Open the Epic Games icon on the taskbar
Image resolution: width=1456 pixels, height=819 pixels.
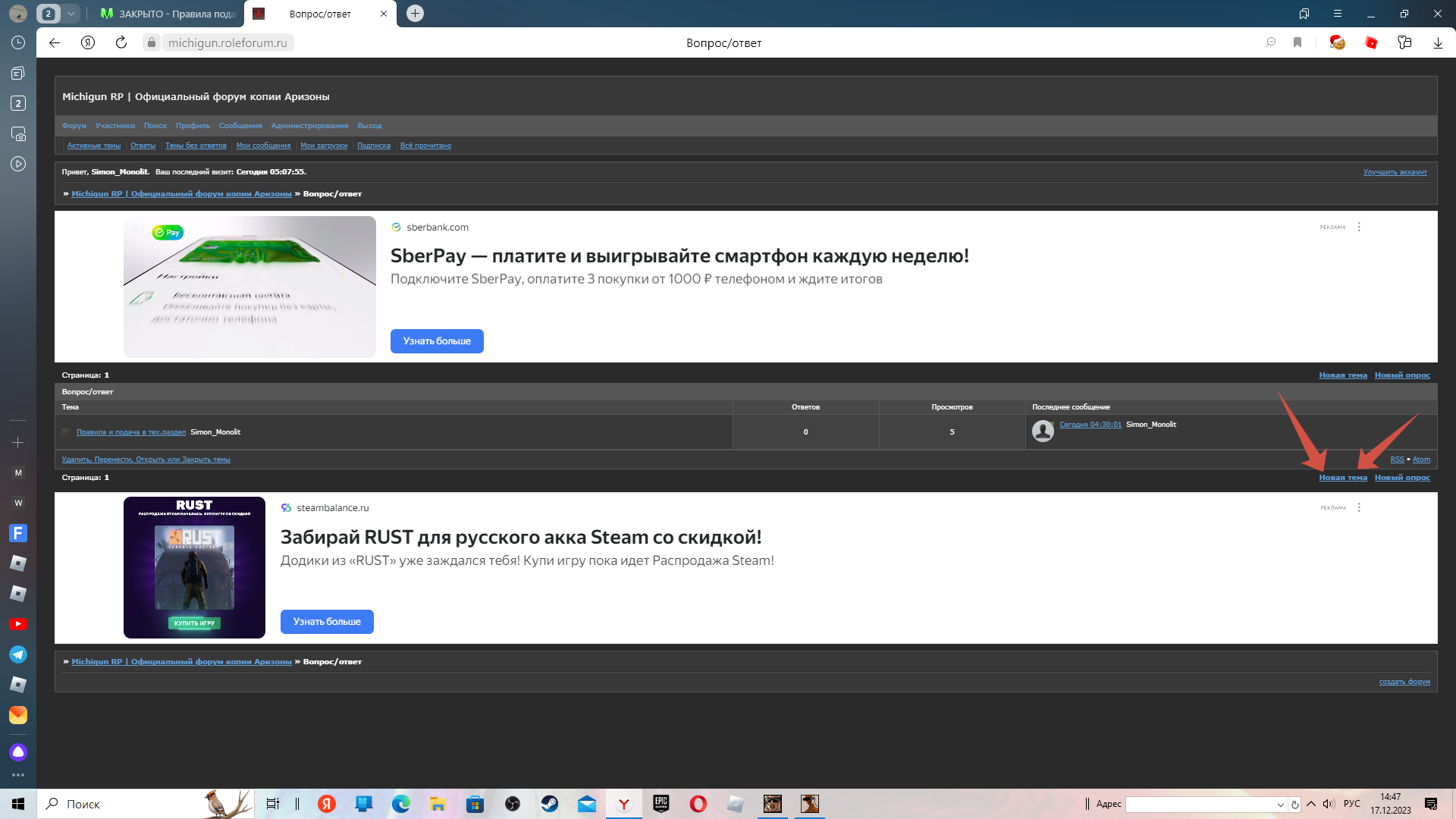[x=661, y=804]
